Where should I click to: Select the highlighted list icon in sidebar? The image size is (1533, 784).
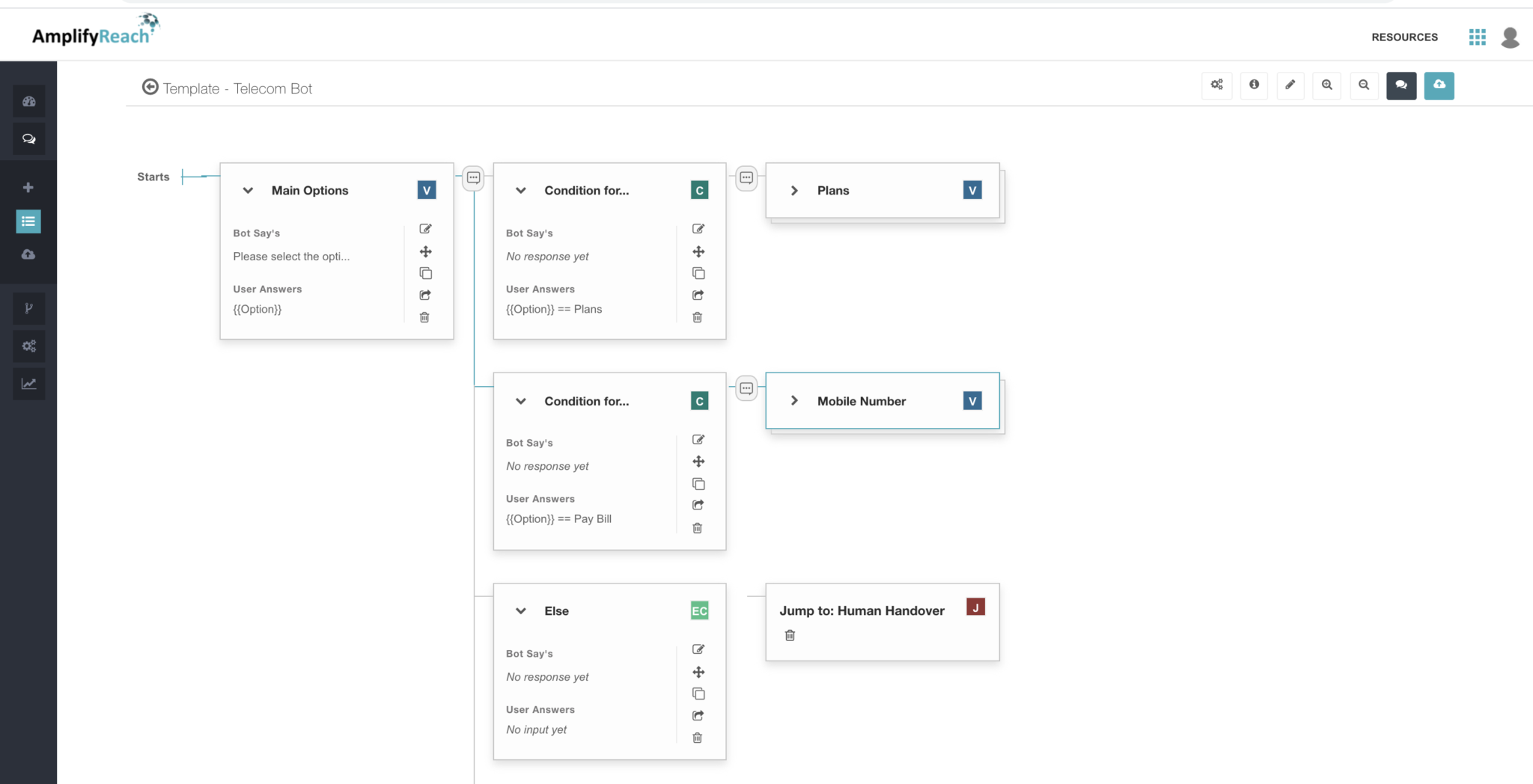(x=28, y=221)
